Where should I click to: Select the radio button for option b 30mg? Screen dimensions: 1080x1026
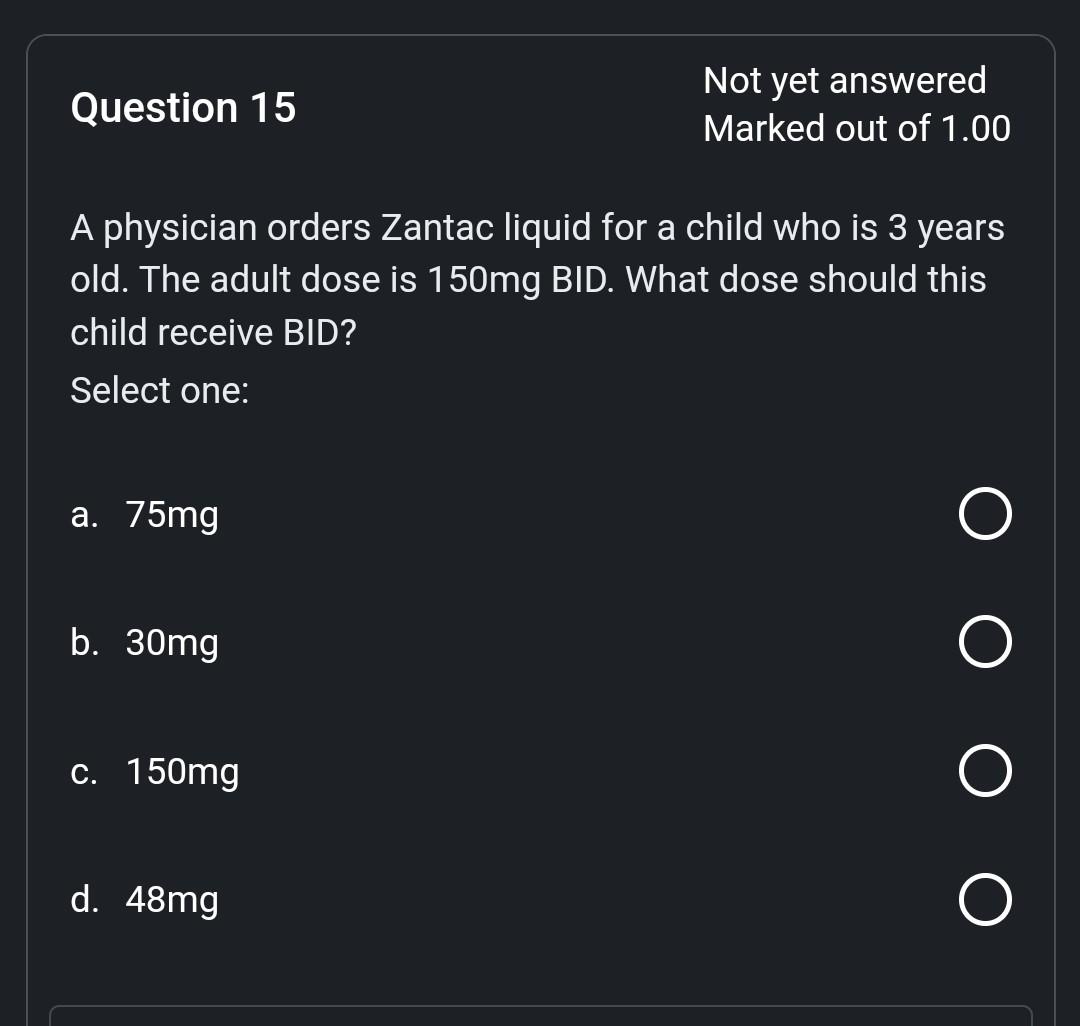pos(984,642)
